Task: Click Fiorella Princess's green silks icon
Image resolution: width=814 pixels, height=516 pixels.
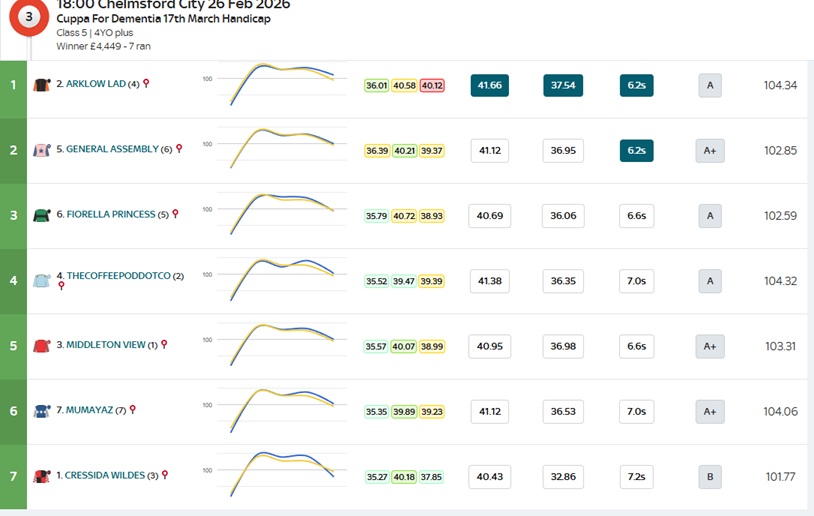Action: click(42, 215)
